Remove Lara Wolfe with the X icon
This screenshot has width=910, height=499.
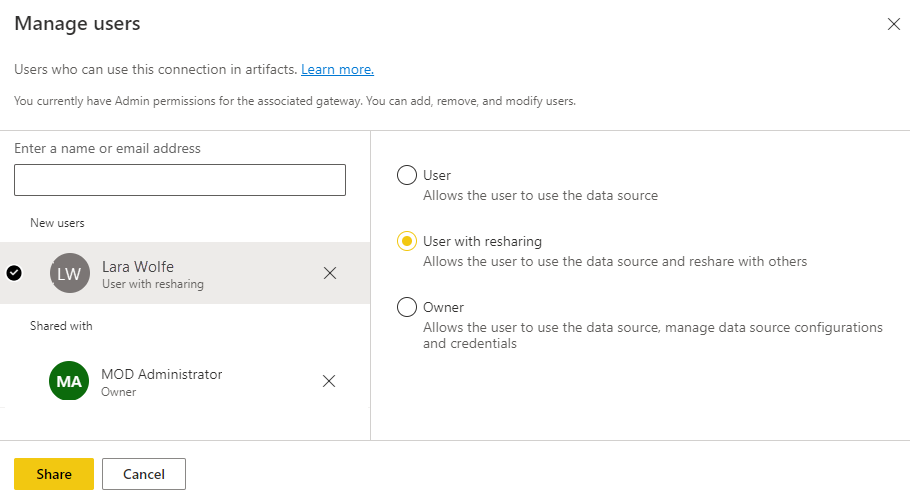330,273
